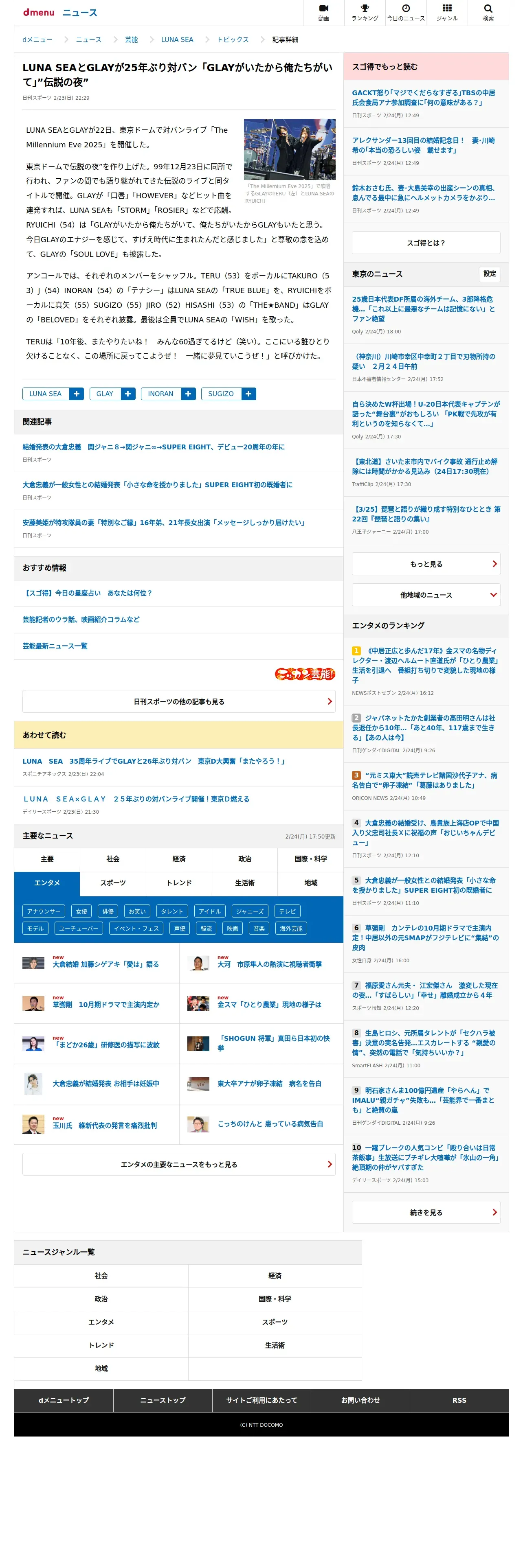Open エンタメ in ニュースジャンル一覧
Viewport: 523px width, 1568px height.
click(x=101, y=1322)
